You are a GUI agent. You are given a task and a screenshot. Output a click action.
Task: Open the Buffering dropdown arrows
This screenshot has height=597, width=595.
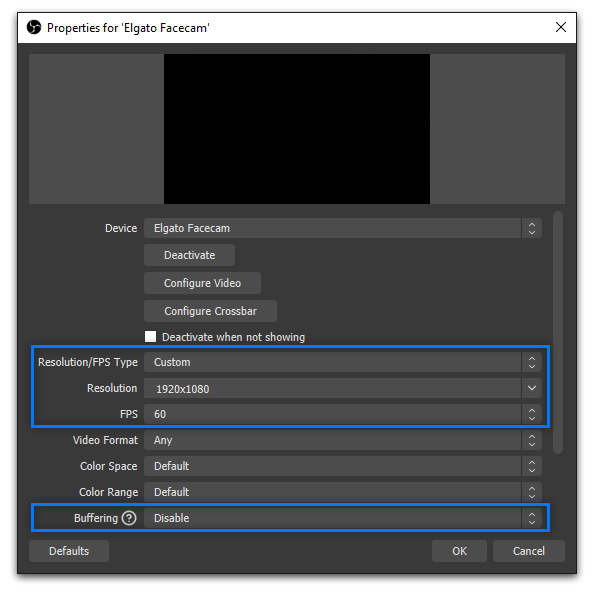[x=532, y=518]
